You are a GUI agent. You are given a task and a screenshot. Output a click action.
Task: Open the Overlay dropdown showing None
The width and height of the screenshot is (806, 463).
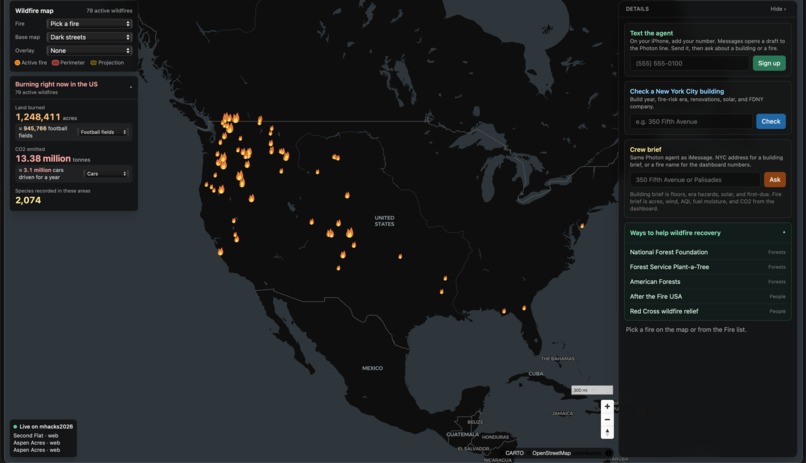[89, 50]
